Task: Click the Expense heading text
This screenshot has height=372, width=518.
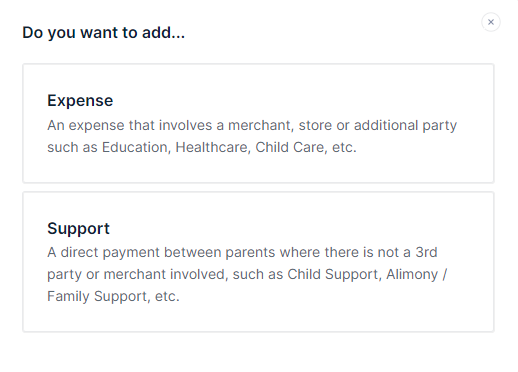Action: click(x=80, y=101)
